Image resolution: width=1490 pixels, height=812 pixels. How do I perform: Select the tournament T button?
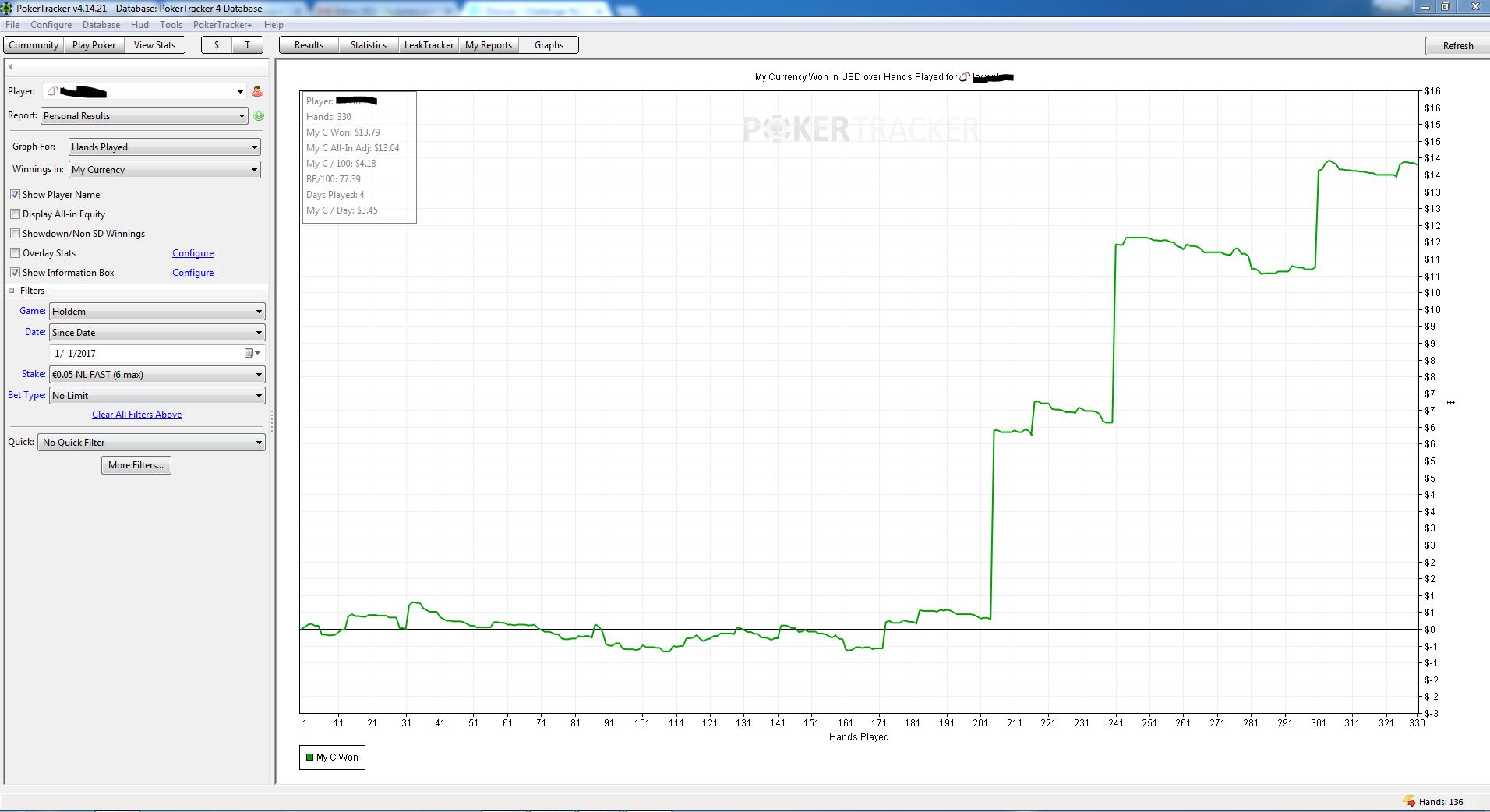[247, 45]
